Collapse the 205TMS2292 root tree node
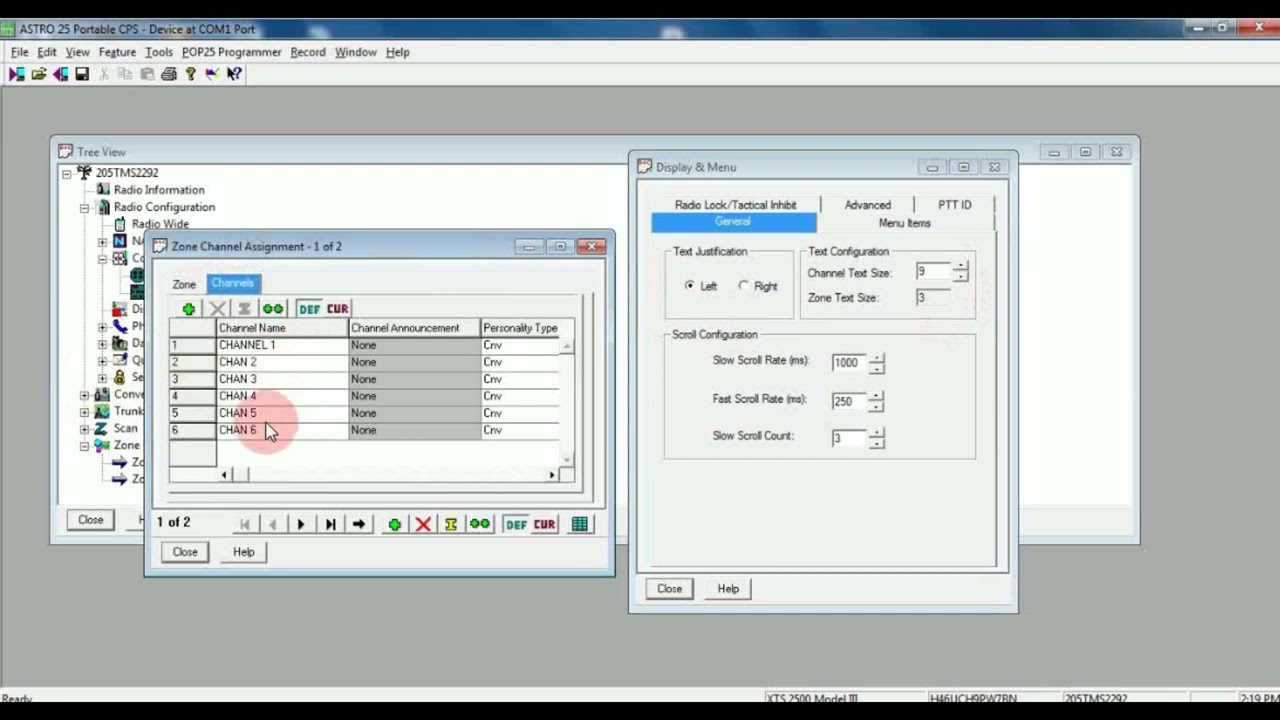Viewport: 1280px width, 720px height. (66, 174)
